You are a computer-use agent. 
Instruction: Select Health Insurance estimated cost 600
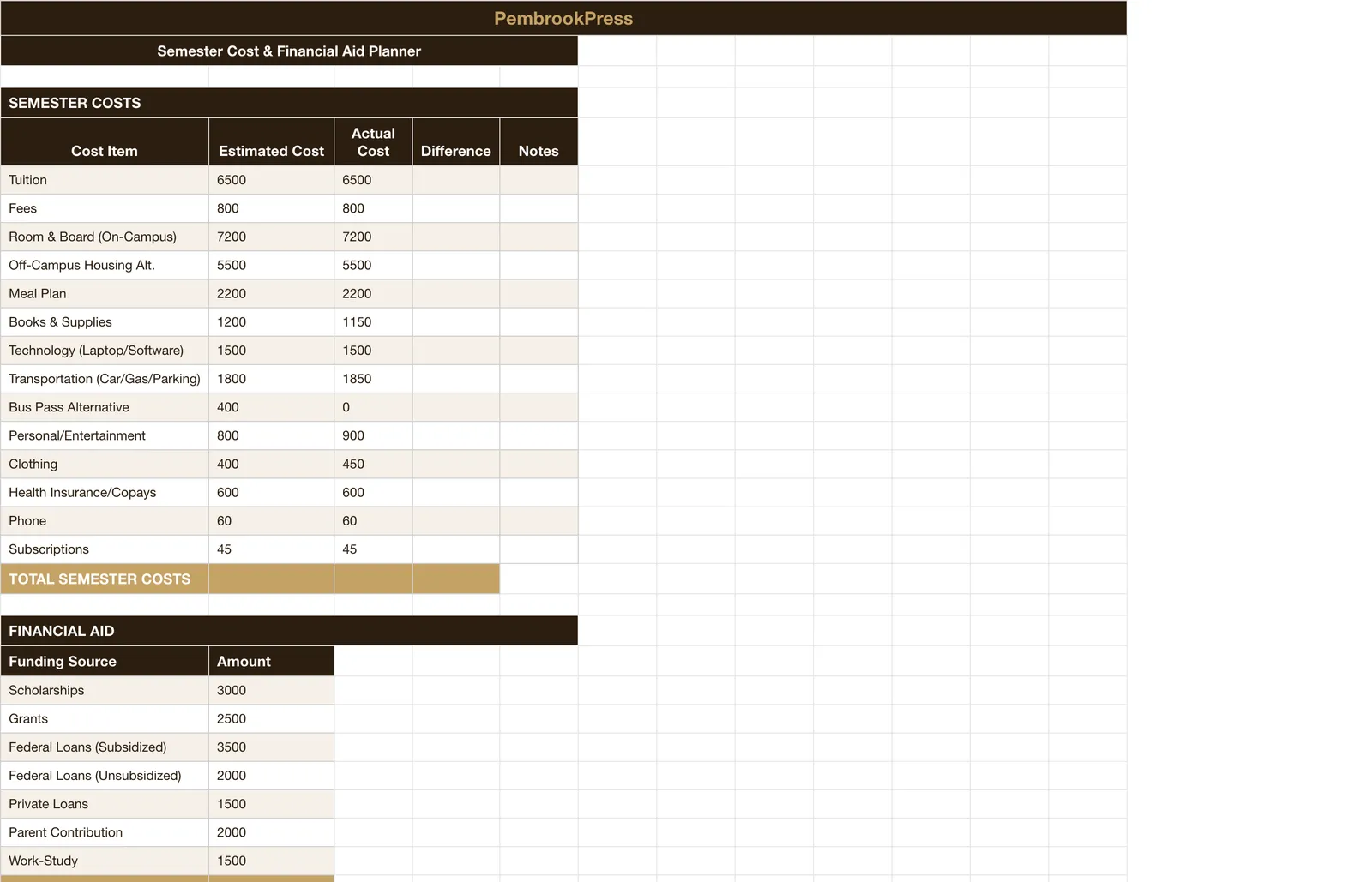(271, 492)
